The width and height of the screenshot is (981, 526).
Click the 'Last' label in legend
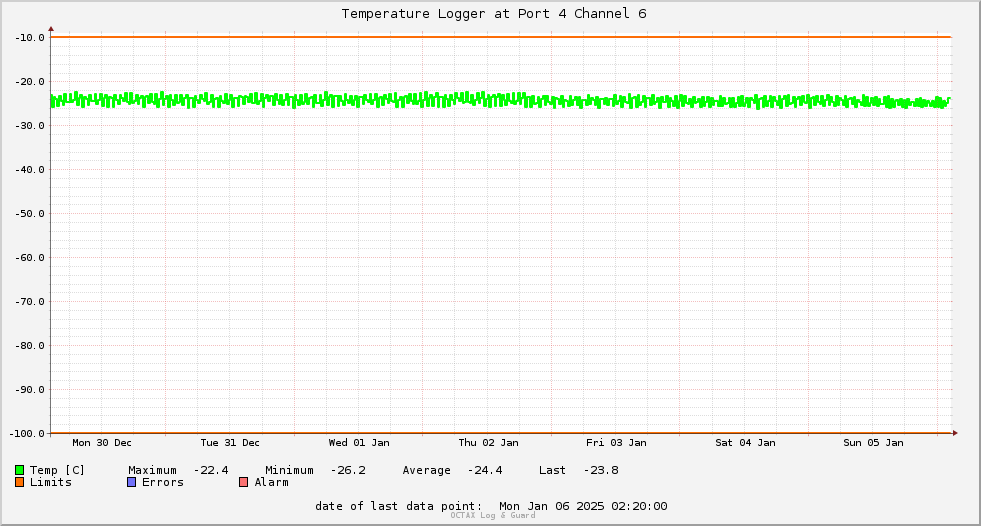pyautogui.click(x=552, y=470)
